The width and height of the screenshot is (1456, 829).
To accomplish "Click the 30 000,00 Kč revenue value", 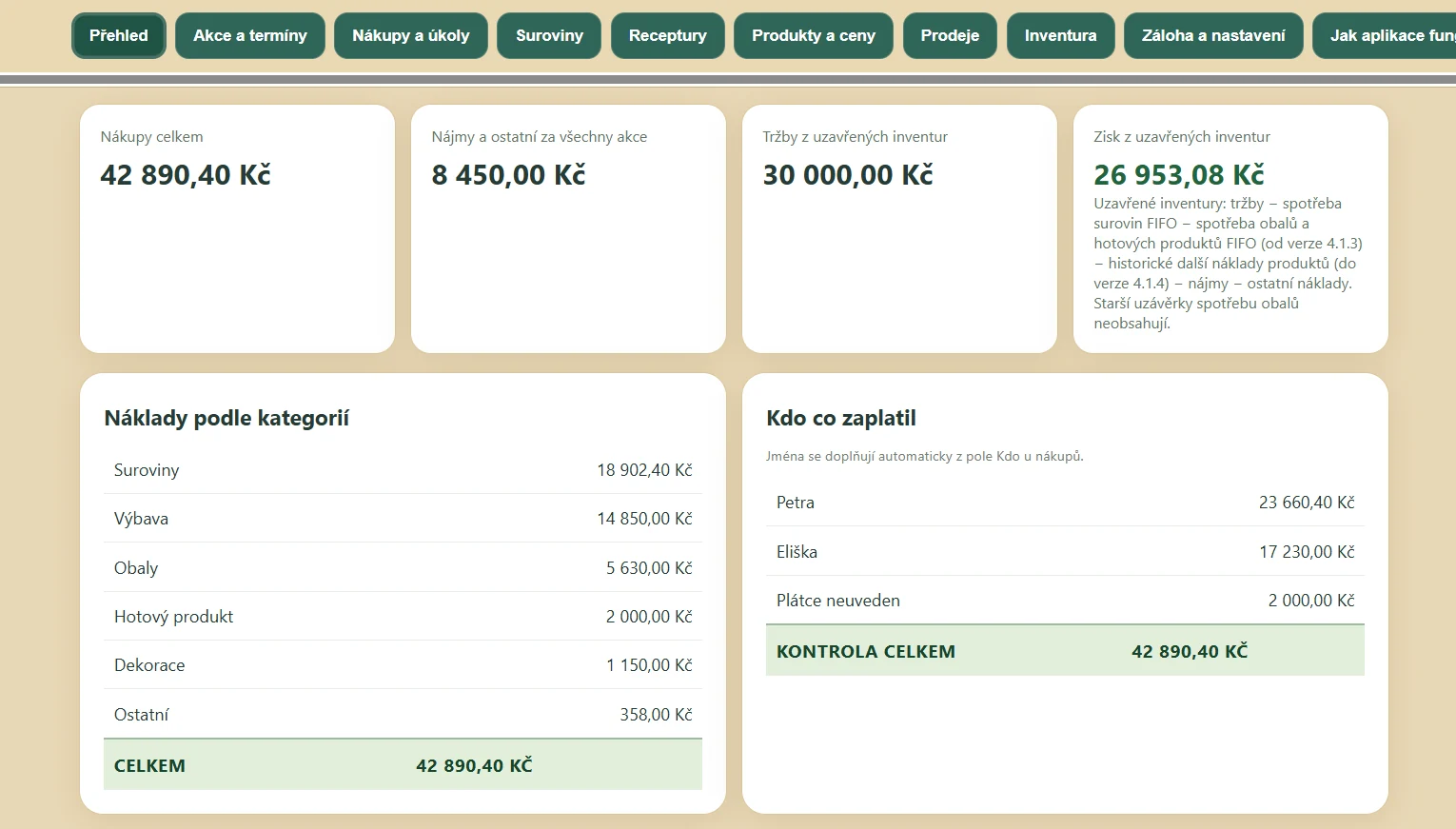I will 848,175.
